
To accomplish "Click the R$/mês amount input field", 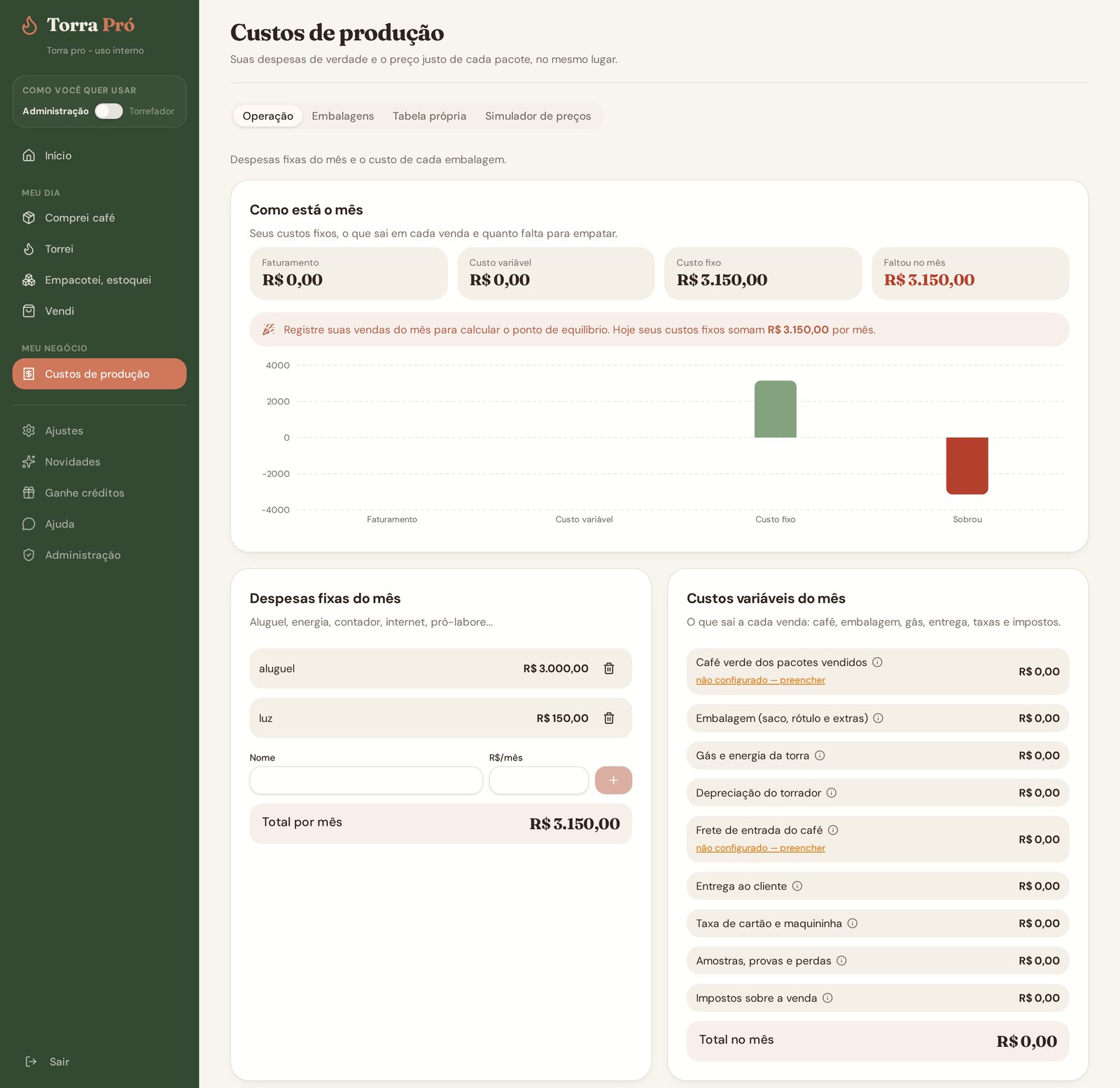I will click(x=539, y=780).
